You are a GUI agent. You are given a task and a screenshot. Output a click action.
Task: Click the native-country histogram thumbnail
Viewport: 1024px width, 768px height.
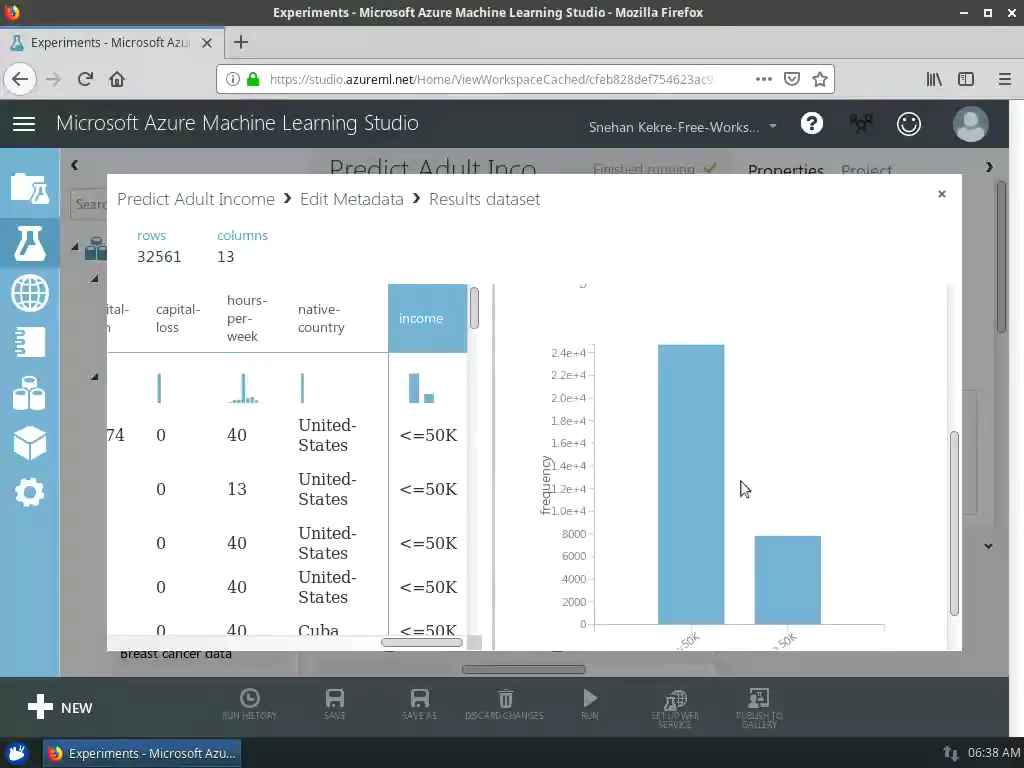click(x=302, y=388)
